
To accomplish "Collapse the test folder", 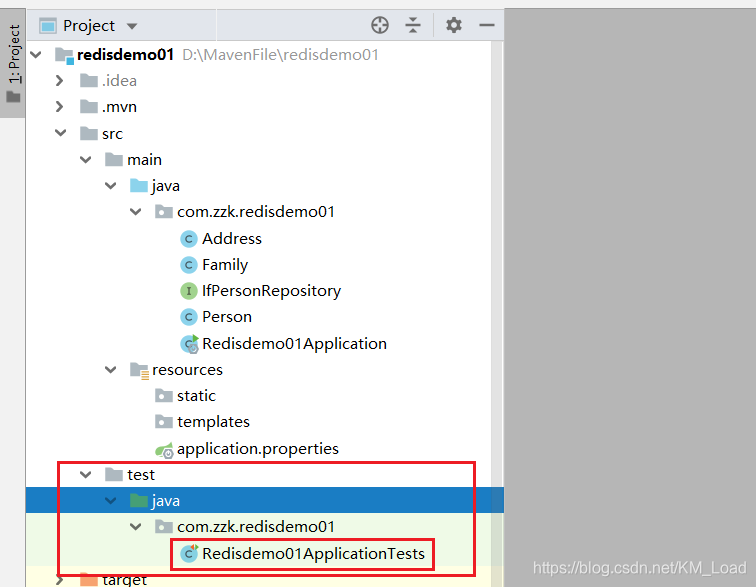I will (86, 475).
